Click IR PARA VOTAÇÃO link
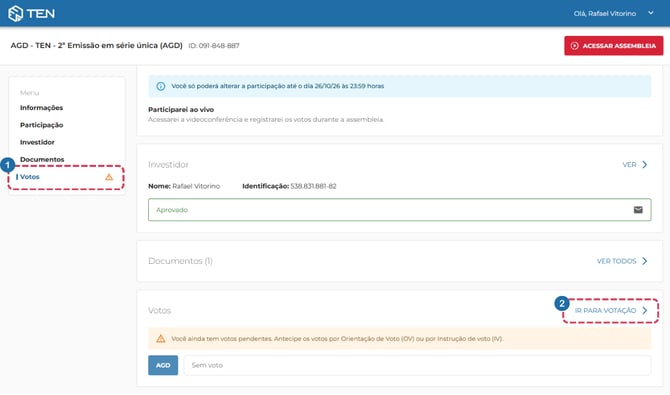The image size is (670, 395). click(605, 311)
